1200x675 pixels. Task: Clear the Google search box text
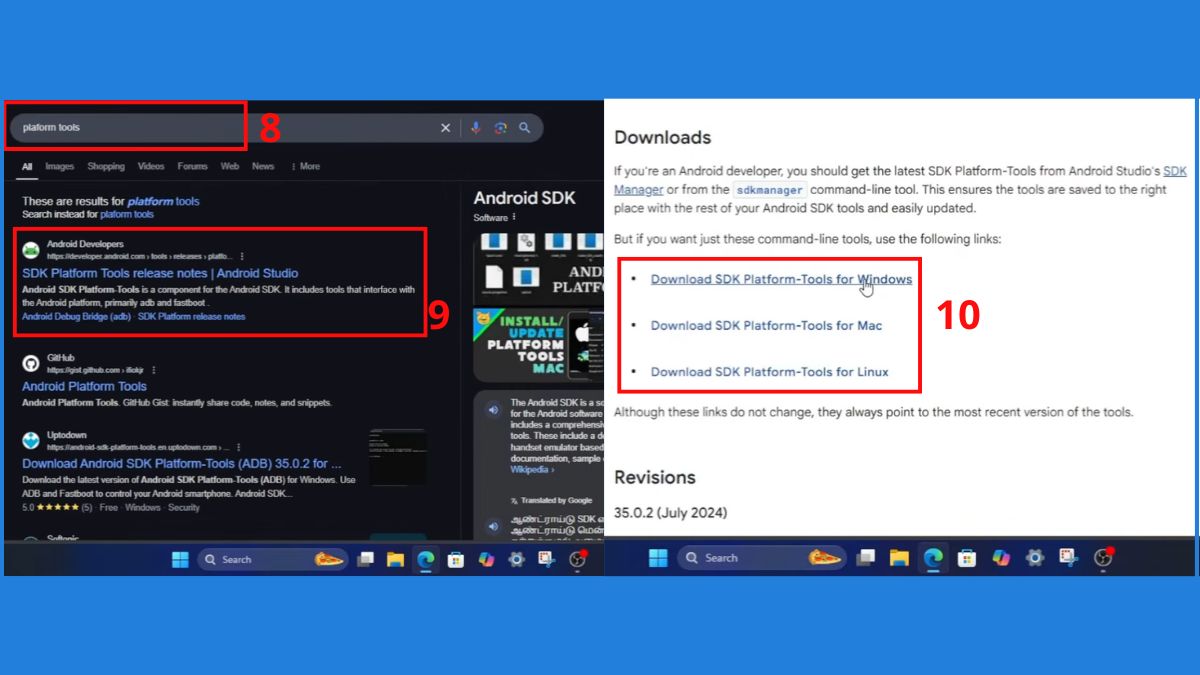click(446, 128)
